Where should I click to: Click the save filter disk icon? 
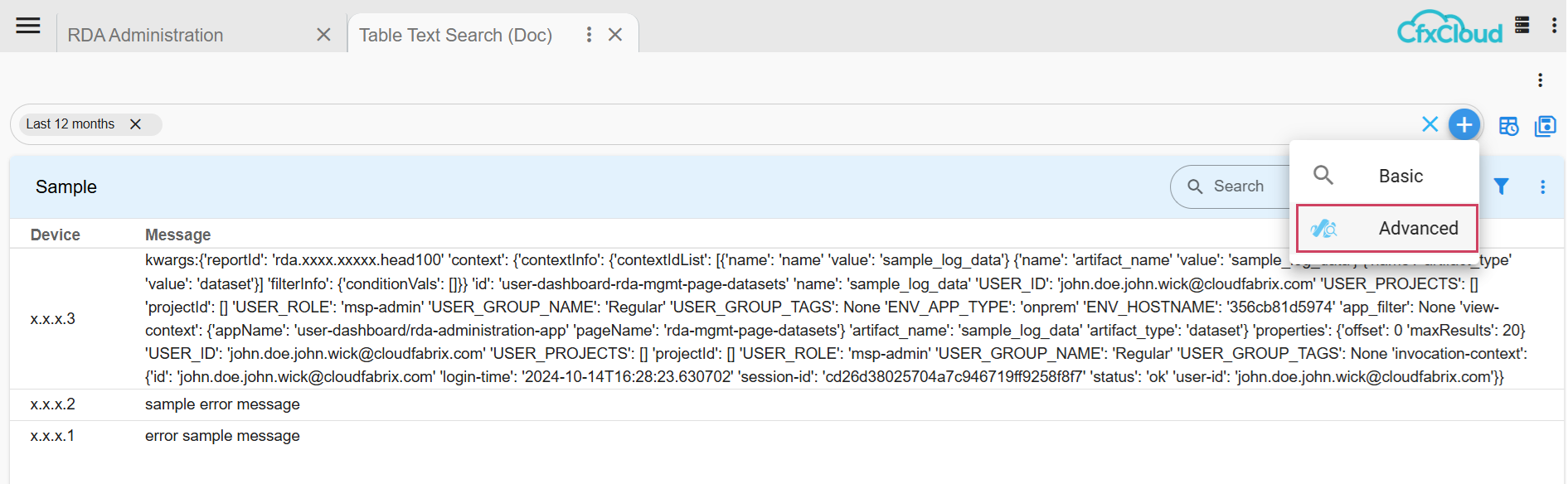1545,126
